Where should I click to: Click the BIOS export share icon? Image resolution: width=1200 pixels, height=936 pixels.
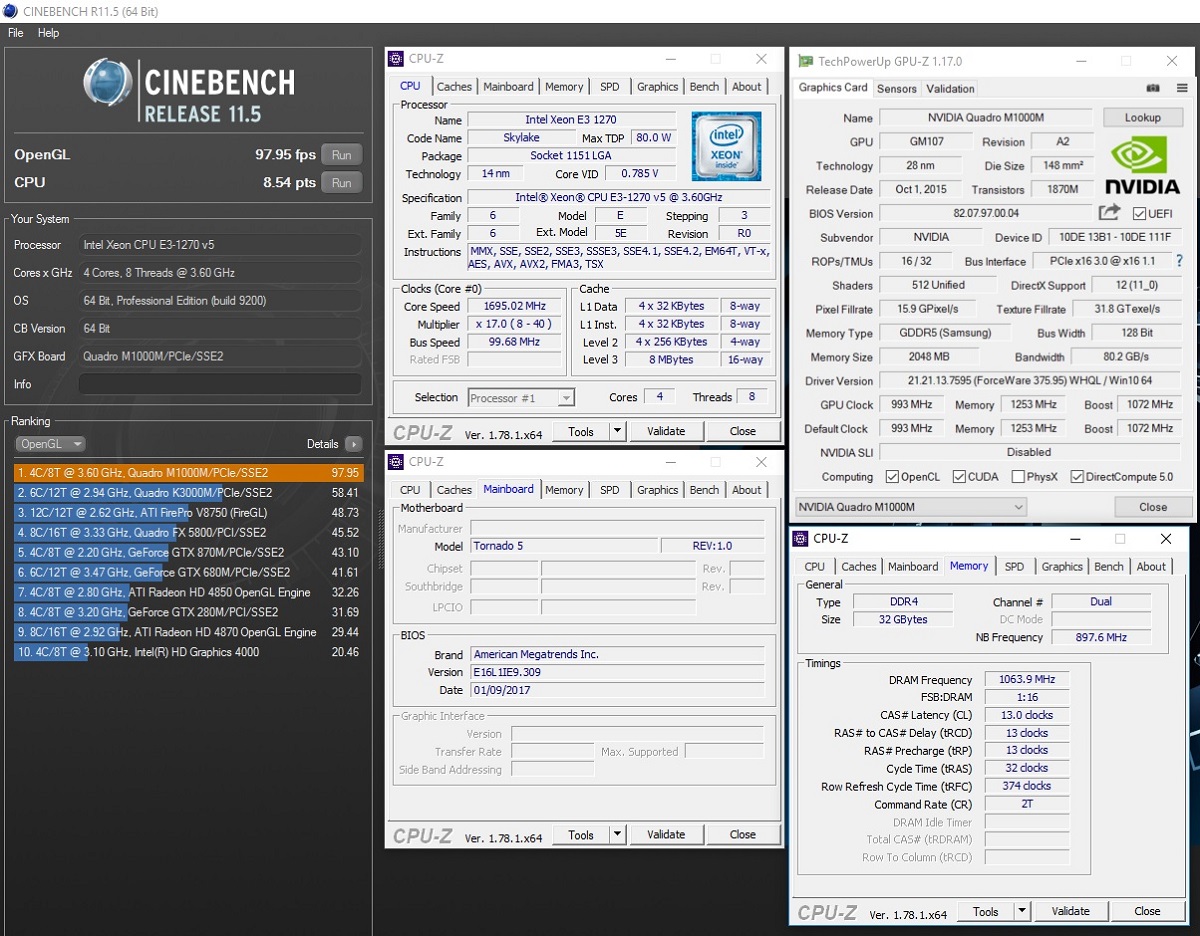1109,213
